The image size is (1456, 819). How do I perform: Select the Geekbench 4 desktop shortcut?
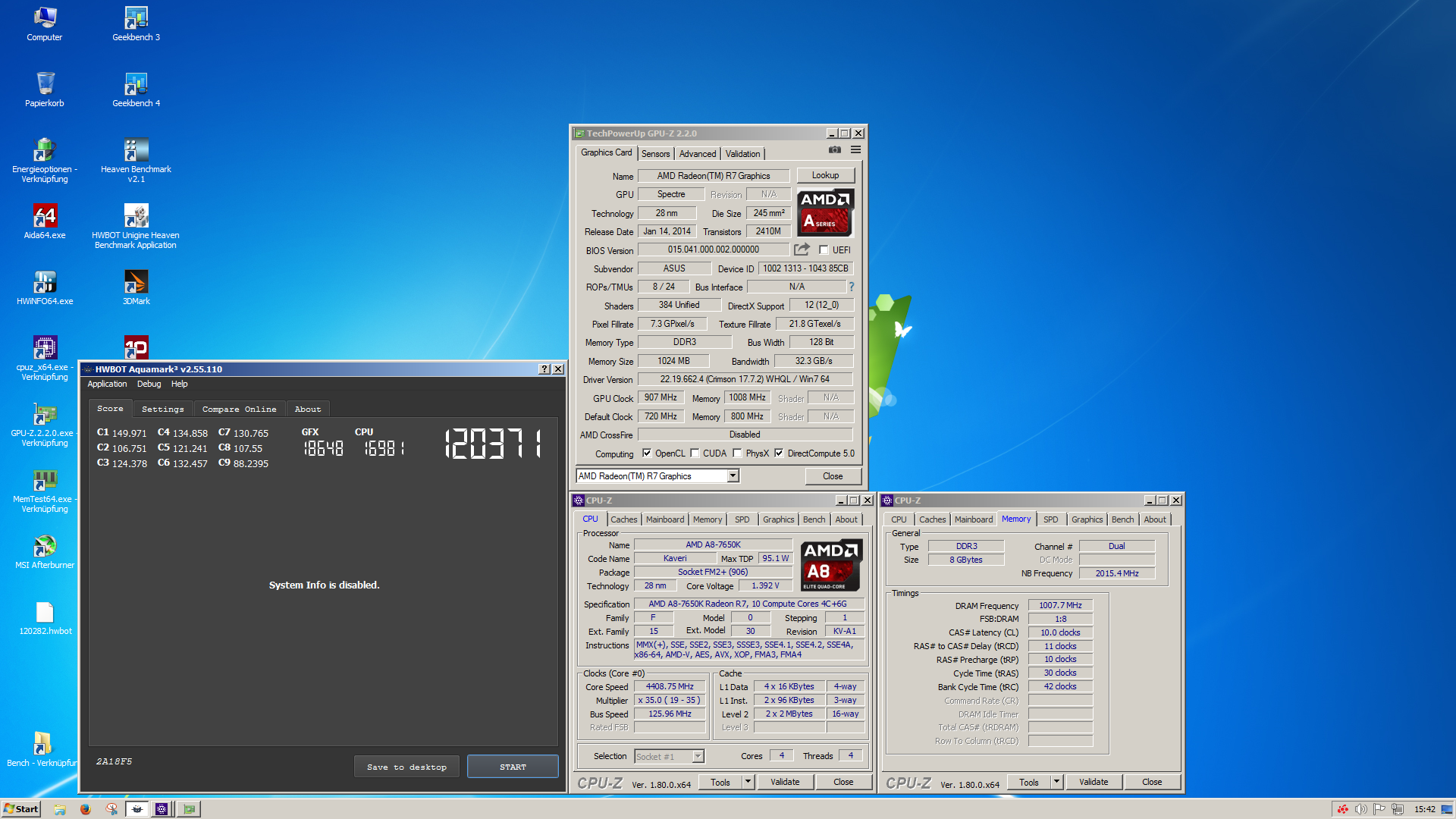pyautogui.click(x=136, y=89)
